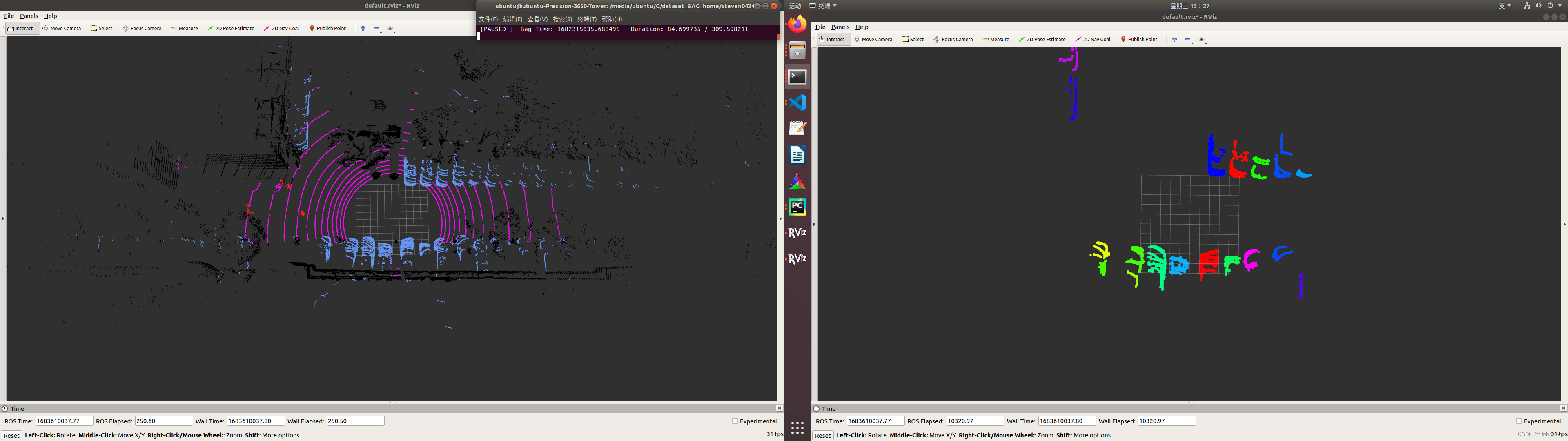Expand left side panel of left RViz
The height and width of the screenshot is (441, 1568).
point(2,218)
